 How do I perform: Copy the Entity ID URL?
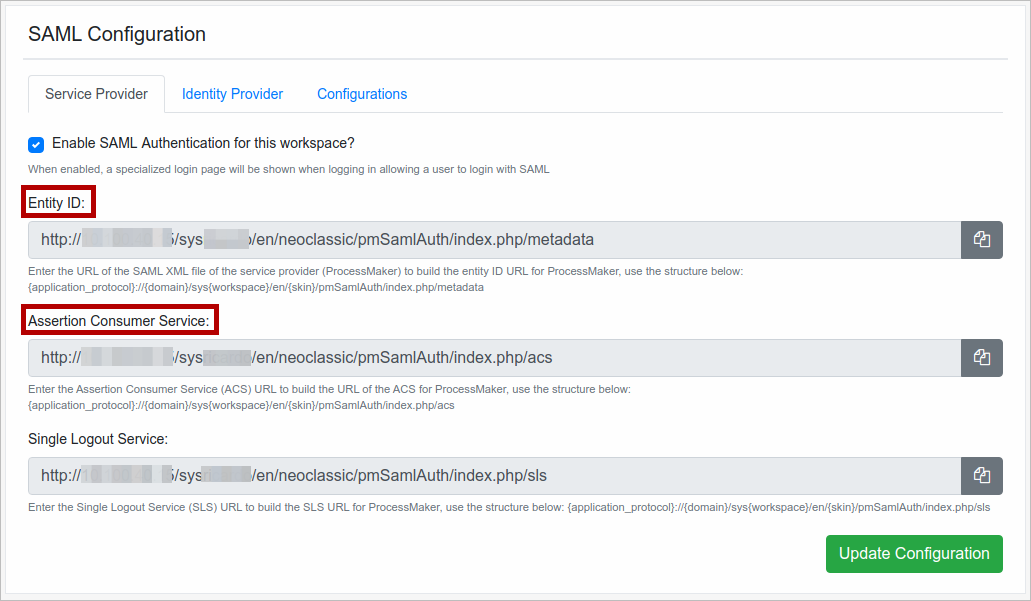(x=981, y=240)
